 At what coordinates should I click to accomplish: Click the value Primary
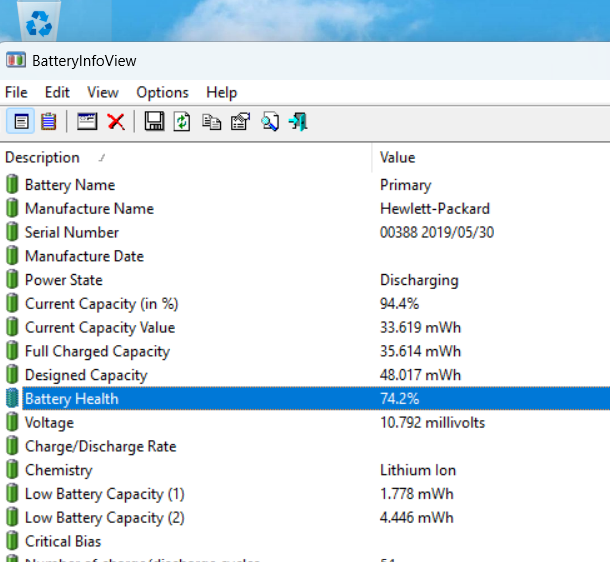(406, 185)
